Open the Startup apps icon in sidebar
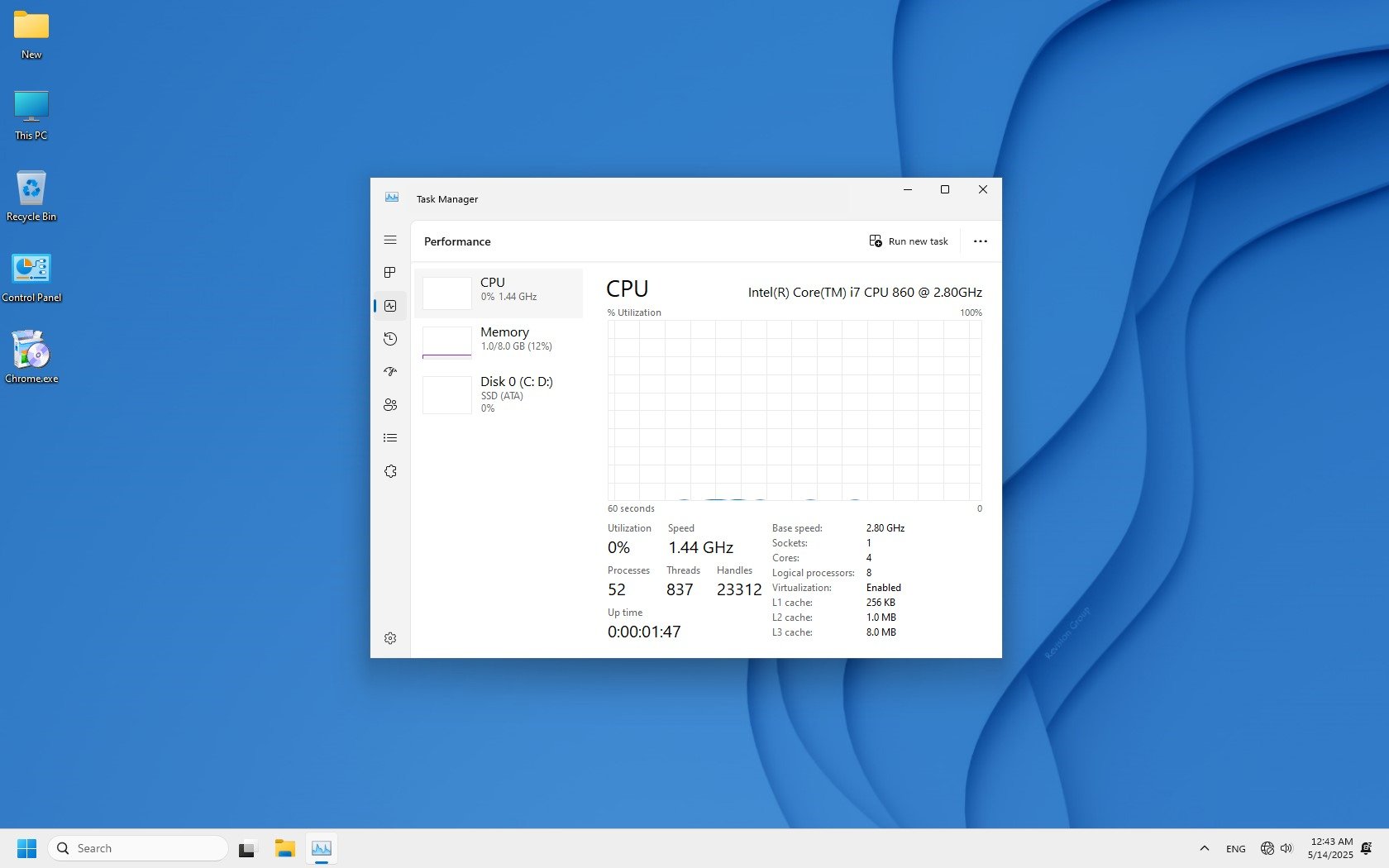The width and height of the screenshot is (1389, 868). click(390, 372)
